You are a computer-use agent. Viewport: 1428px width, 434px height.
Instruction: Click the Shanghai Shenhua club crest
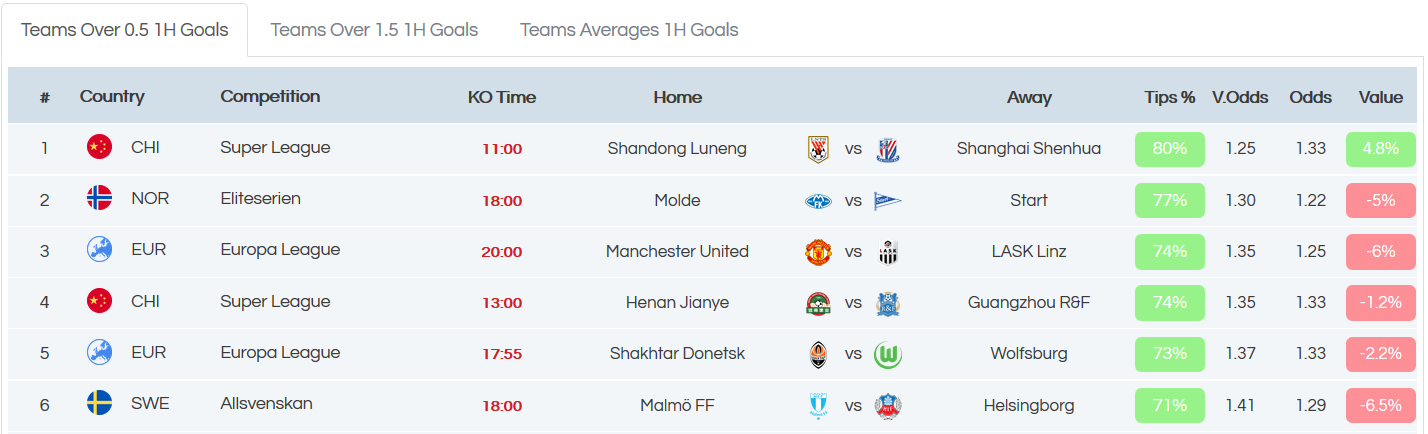click(888, 149)
